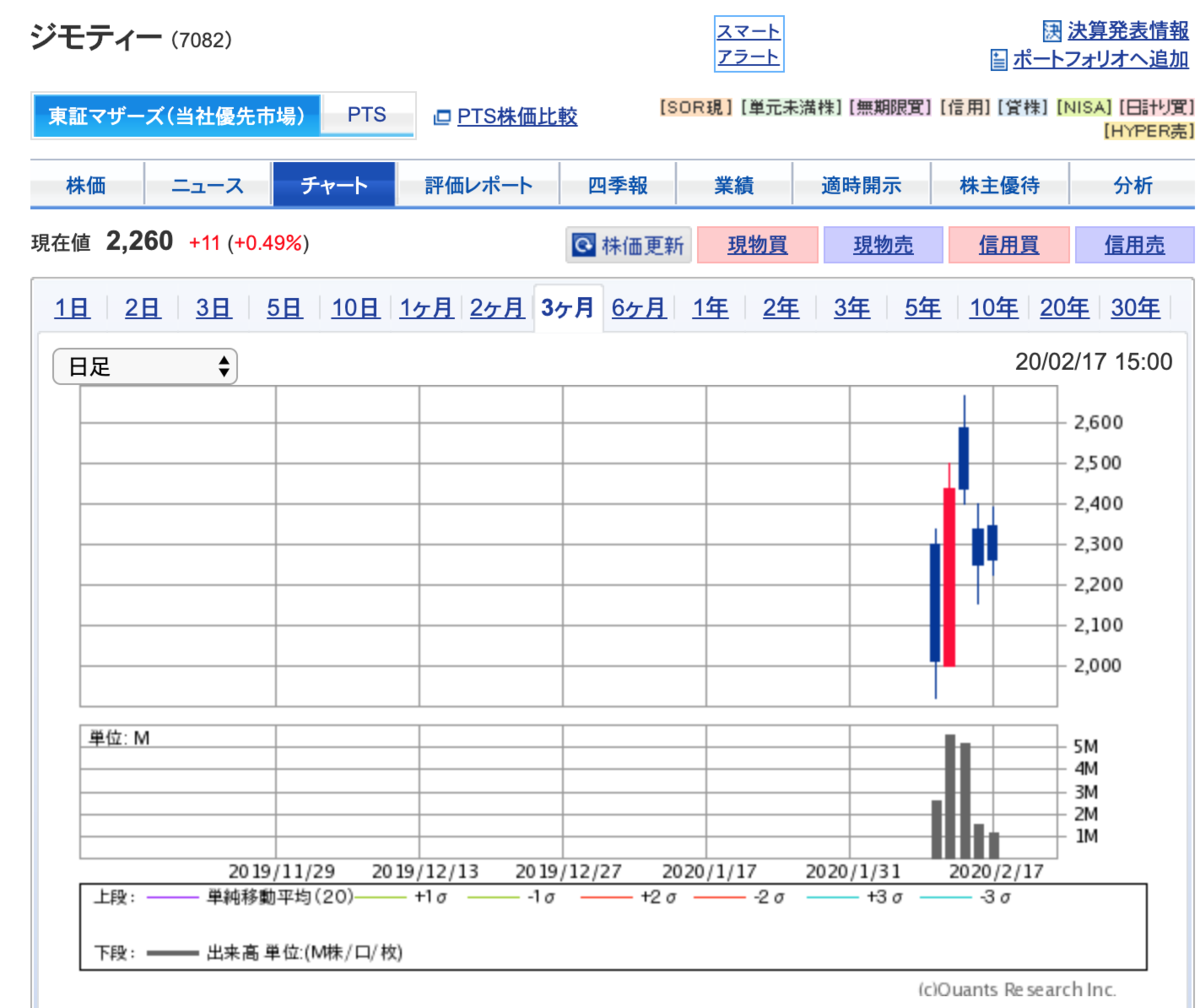The image size is (1200, 1008).
Task: Open the 決算発表情報 link
Action: tap(1128, 30)
